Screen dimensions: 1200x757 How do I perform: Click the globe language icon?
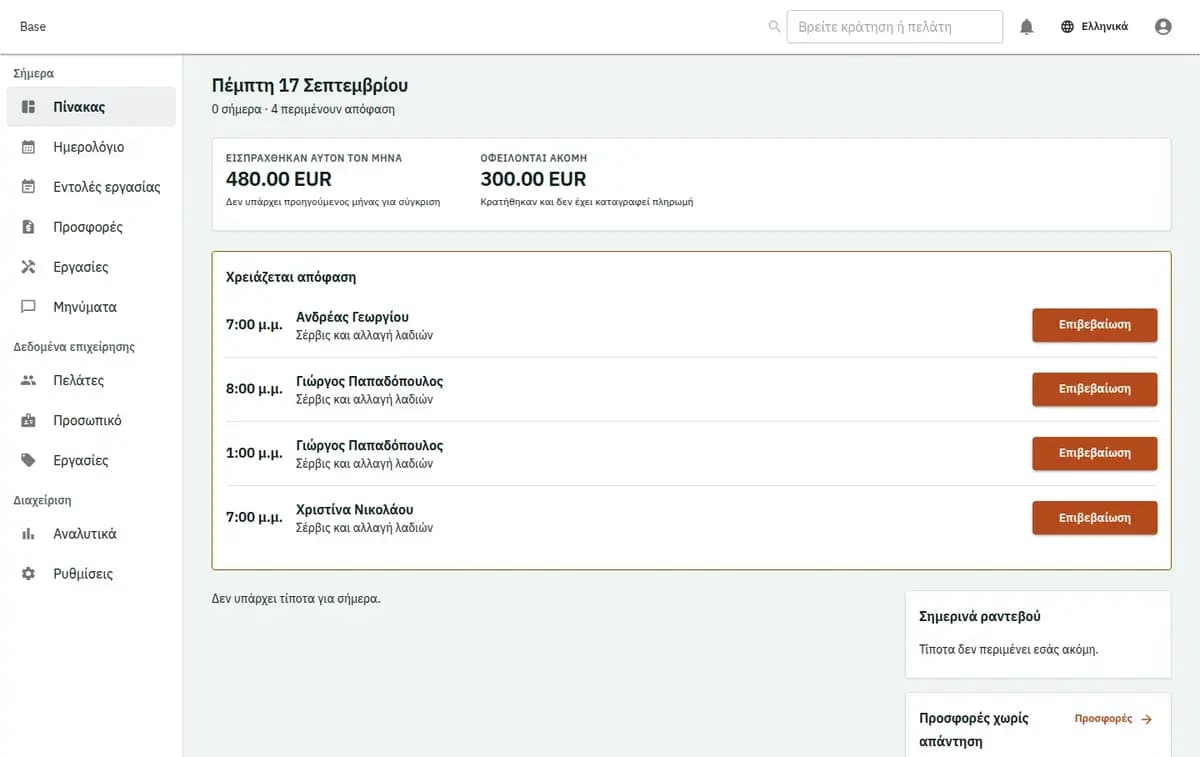1068,27
